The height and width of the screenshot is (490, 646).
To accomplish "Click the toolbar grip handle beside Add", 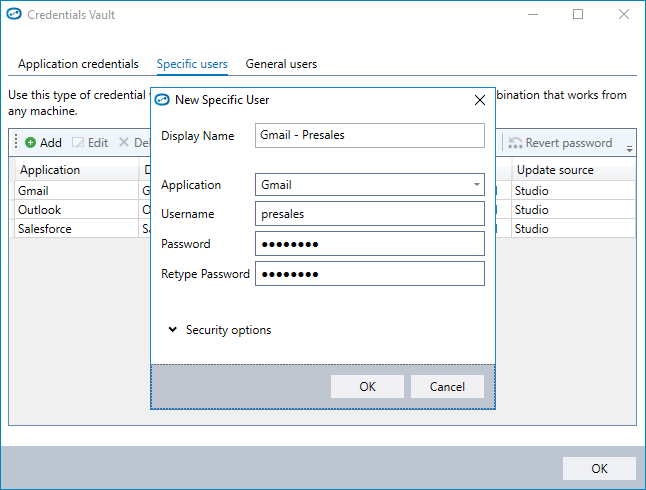I will [16, 142].
